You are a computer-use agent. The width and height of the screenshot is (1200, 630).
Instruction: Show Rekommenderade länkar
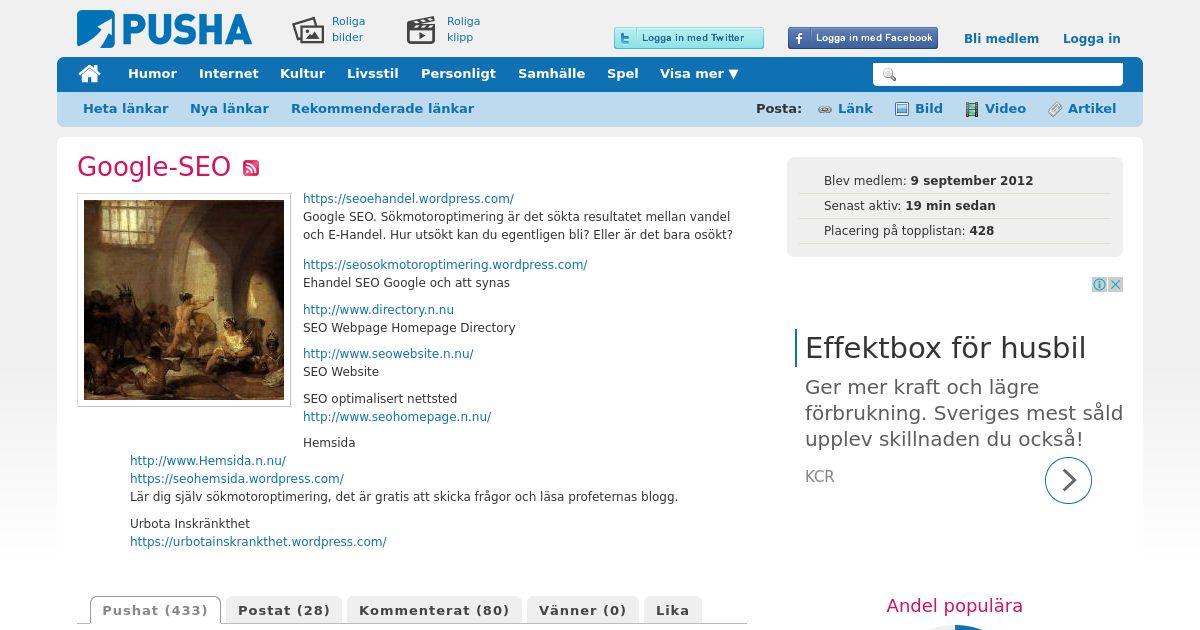tap(382, 109)
